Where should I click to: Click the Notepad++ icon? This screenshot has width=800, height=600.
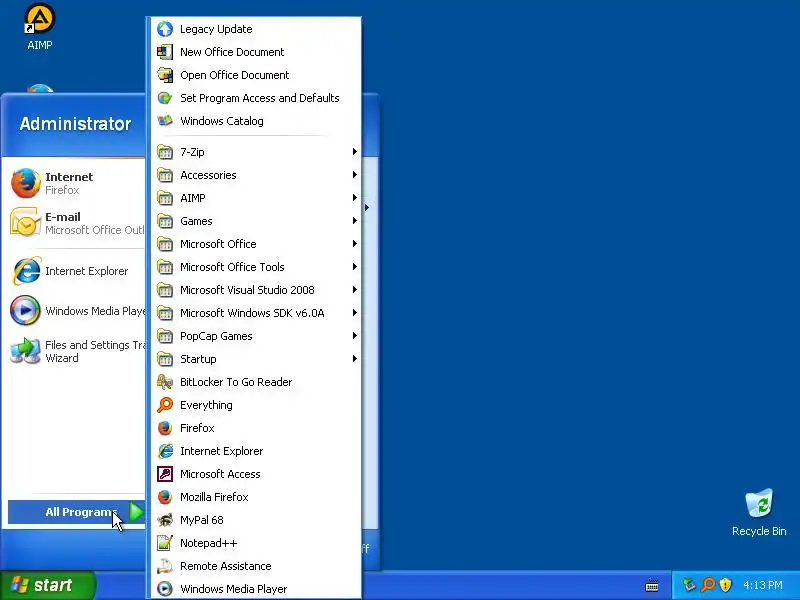point(165,543)
